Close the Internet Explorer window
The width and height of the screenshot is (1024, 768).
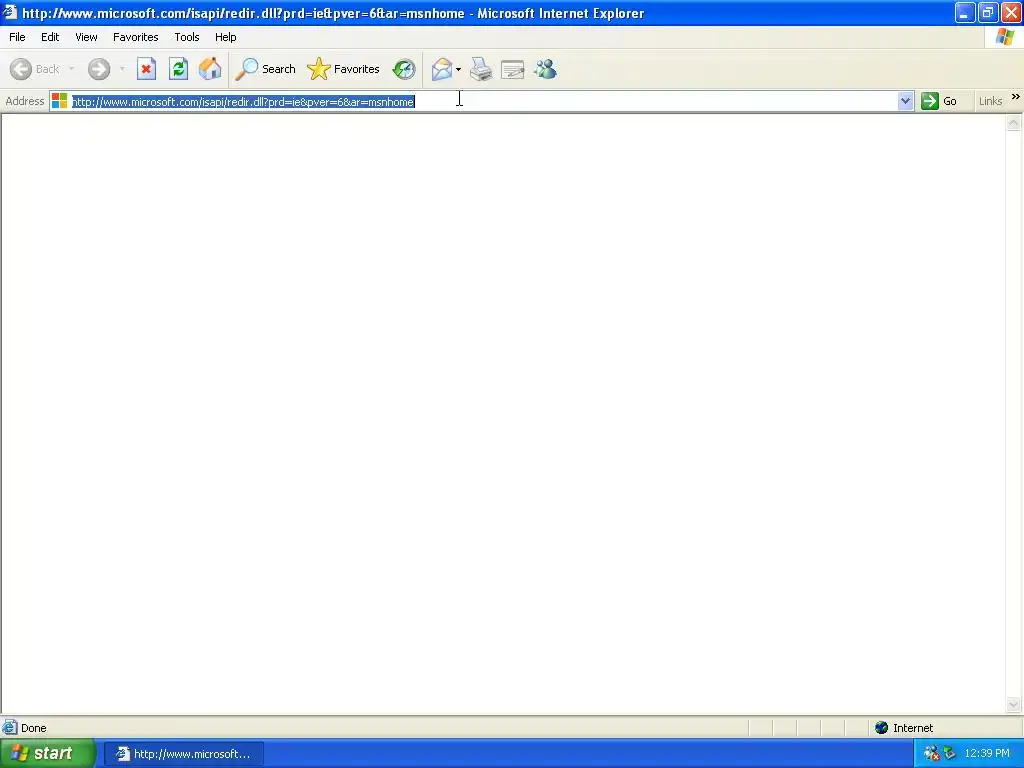[x=1011, y=13]
